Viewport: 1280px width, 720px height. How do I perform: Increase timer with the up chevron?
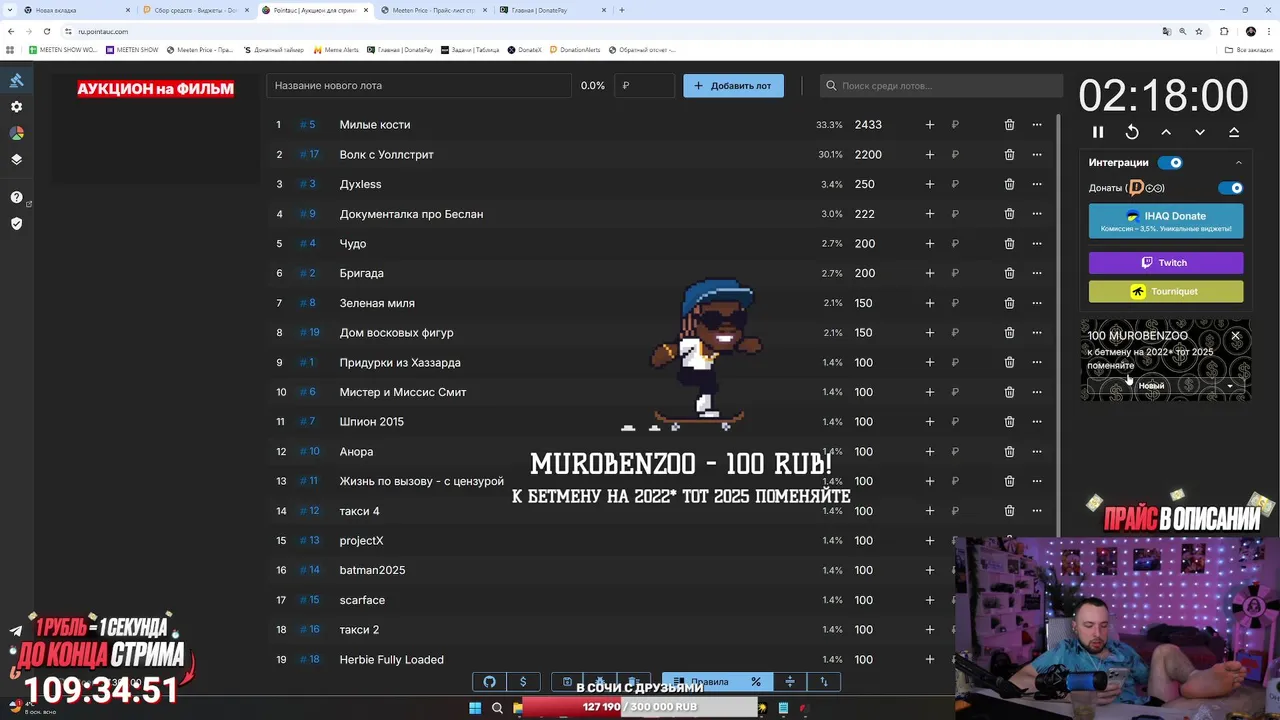(1166, 132)
